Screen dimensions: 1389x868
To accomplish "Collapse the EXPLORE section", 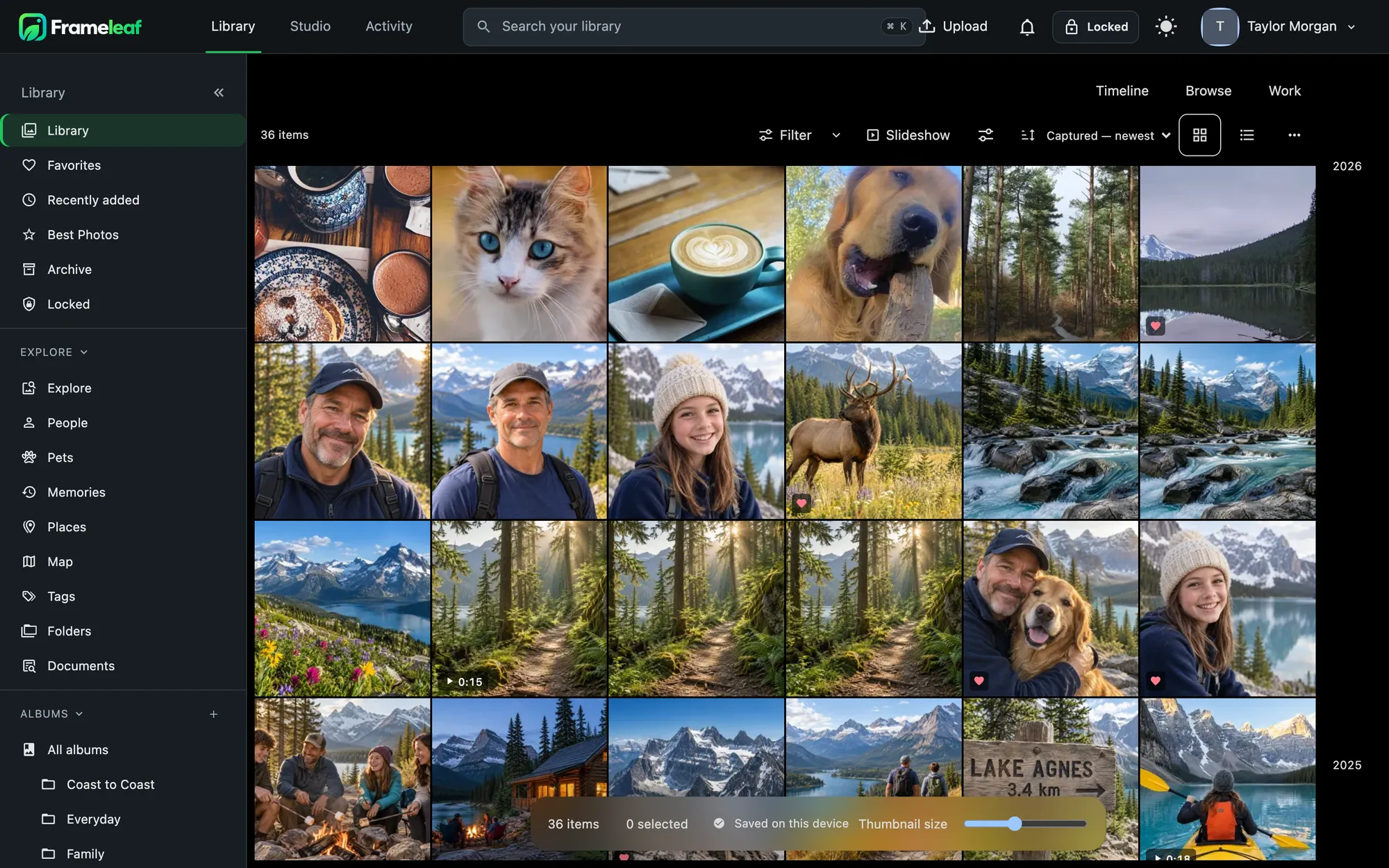I will click(54, 352).
